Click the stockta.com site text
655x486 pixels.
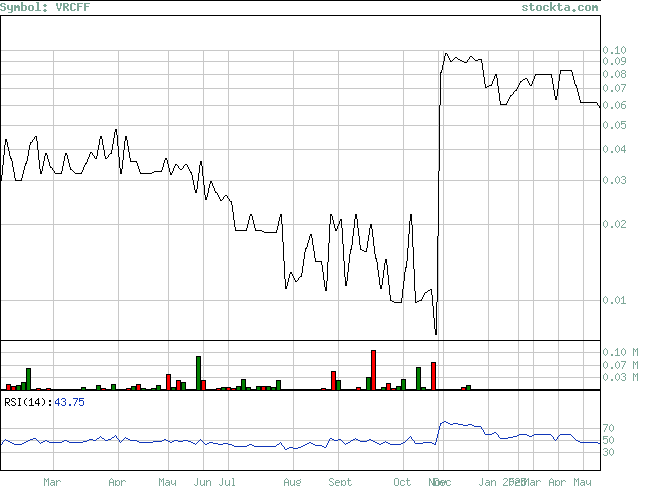click(560, 7)
